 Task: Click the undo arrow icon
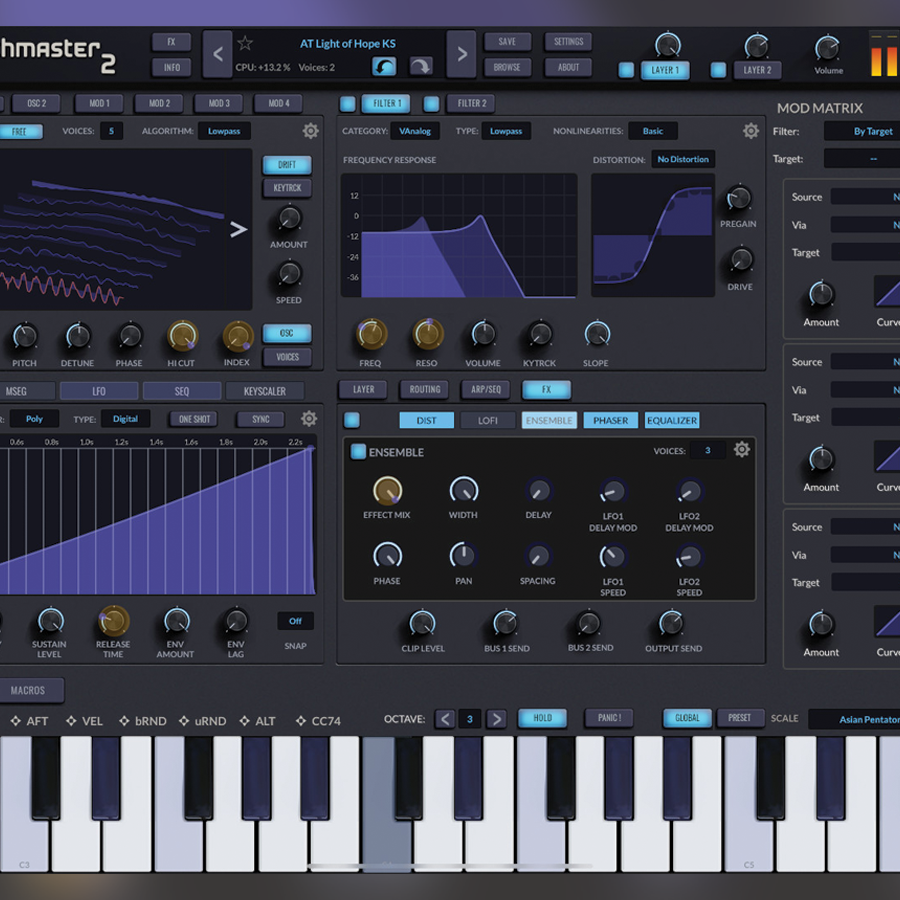(x=384, y=67)
